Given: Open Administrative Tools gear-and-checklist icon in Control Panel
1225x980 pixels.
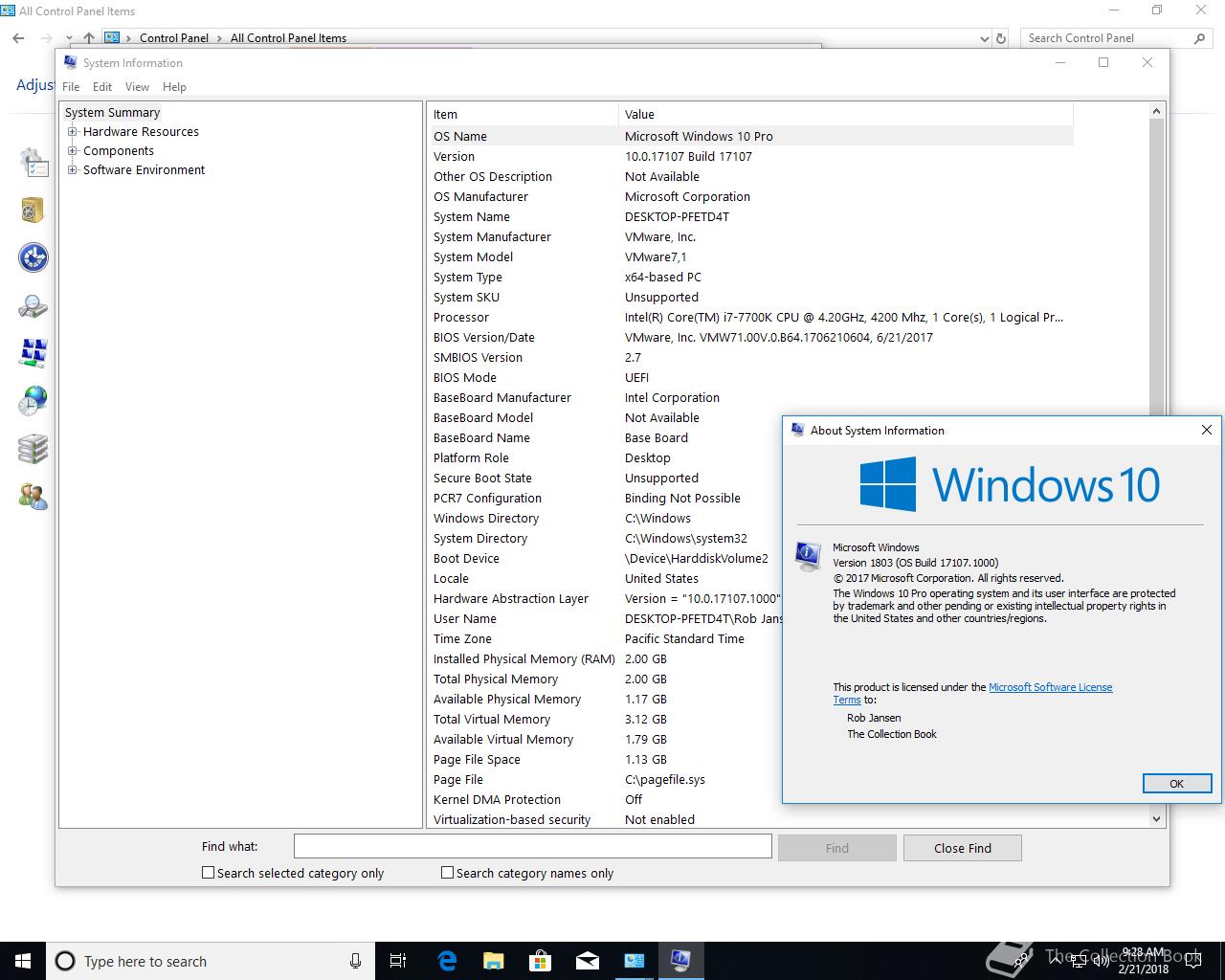Looking at the screenshot, I should tap(33, 163).
